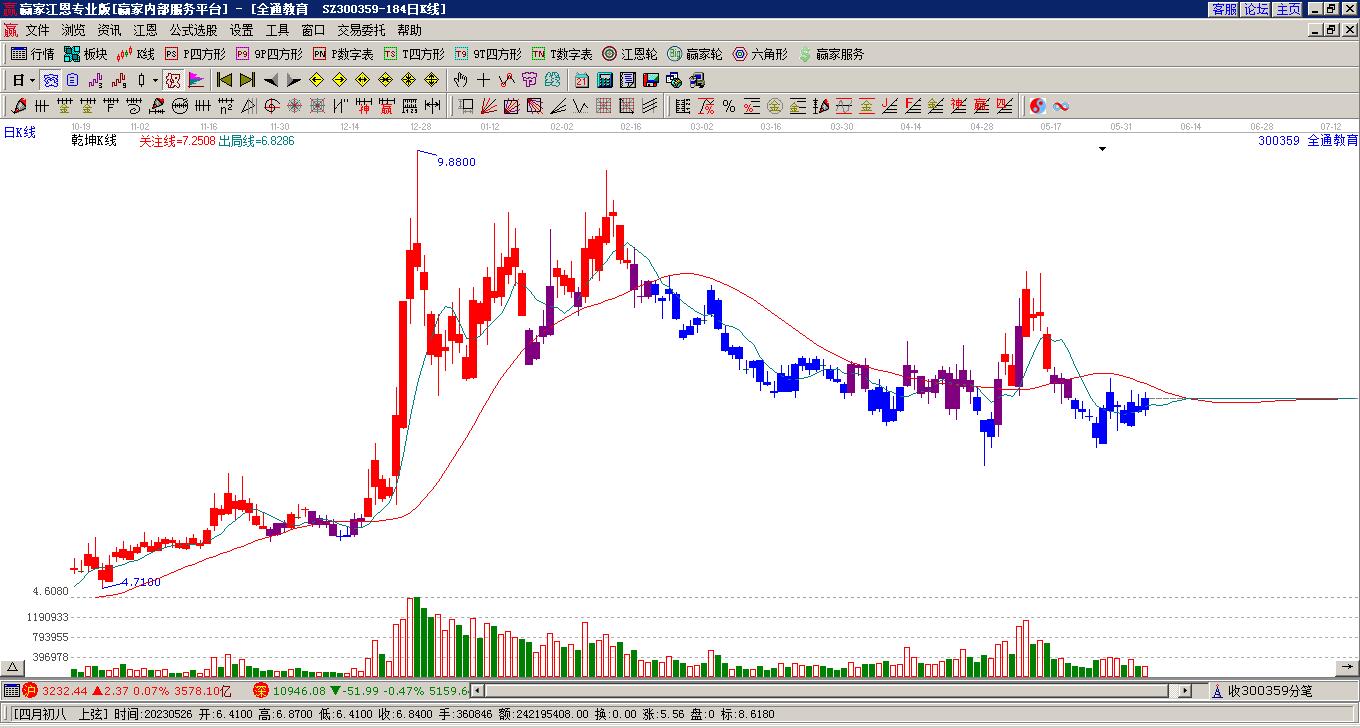Image resolution: width=1360 pixels, height=728 pixels.
Task: Open the 板块 sector panel
Action: 86,54
